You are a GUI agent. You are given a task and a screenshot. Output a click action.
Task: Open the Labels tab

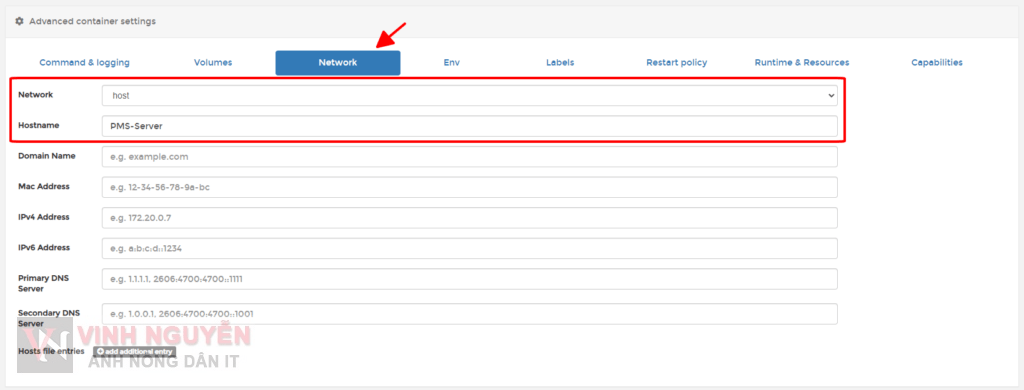tap(560, 63)
